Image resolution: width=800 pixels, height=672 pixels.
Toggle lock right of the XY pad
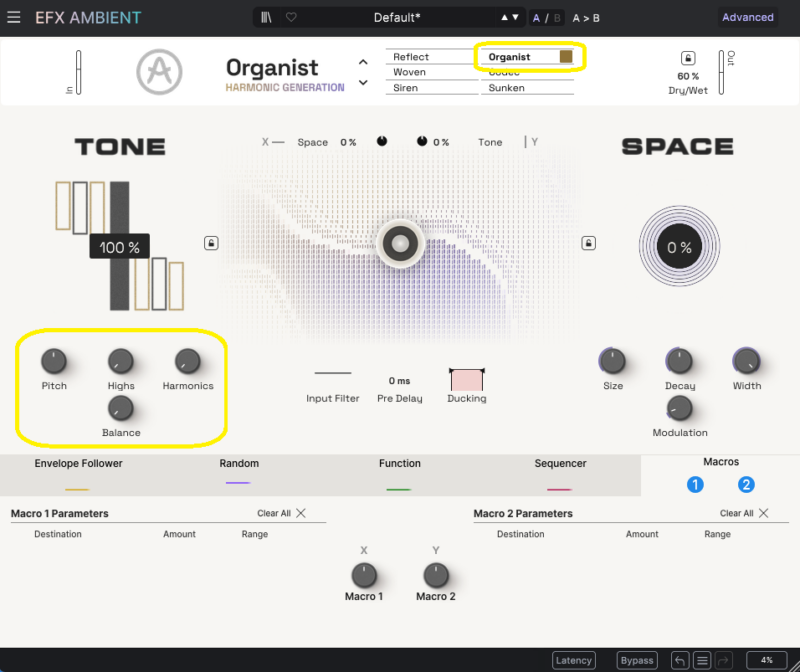tap(588, 243)
